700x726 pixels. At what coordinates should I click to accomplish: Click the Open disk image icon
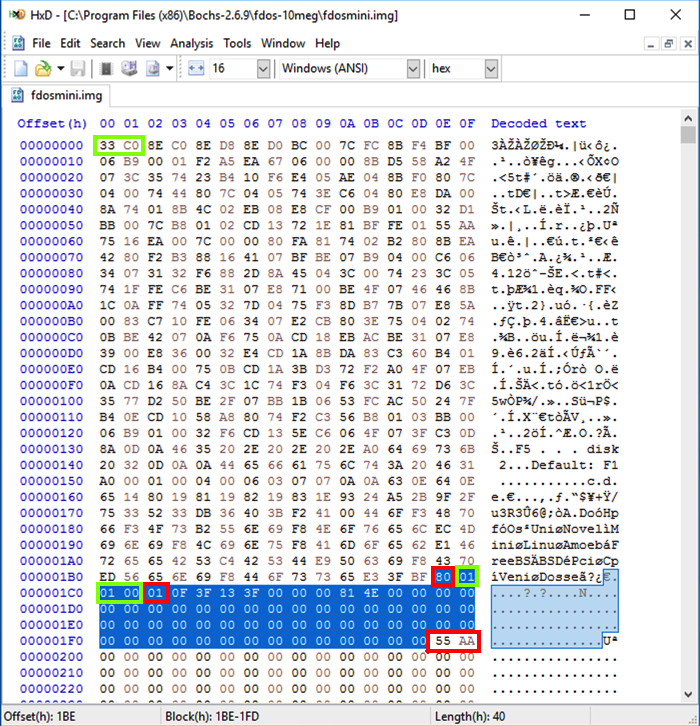pyautogui.click(x=153, y=69)
